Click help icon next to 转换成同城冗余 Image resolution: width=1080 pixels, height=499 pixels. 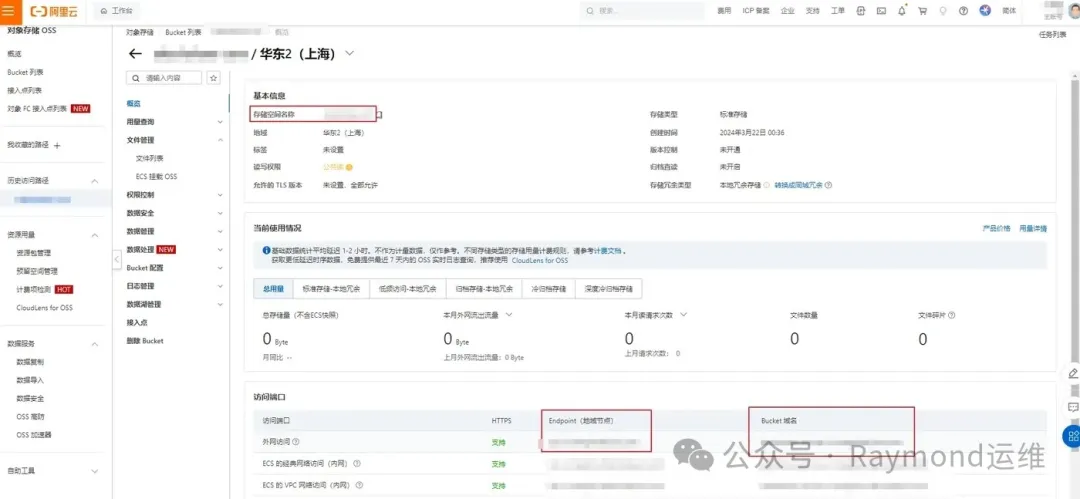tap(828, 185)
